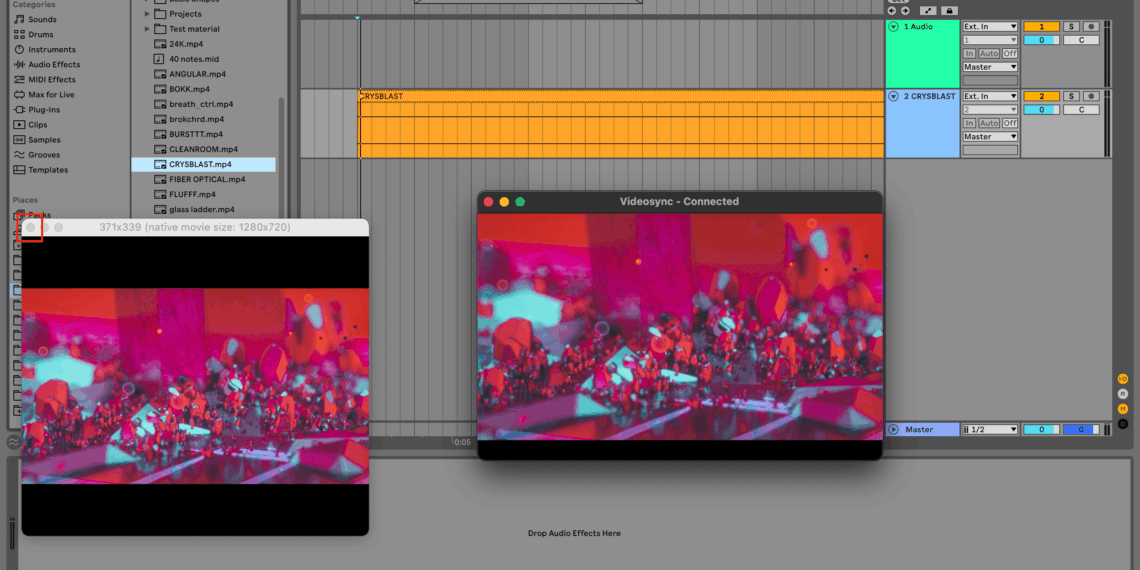Set 2 CRYSBLAST monitor to Off
The width and height of the screenshot is (1140, 570).
coord(1010,123)
